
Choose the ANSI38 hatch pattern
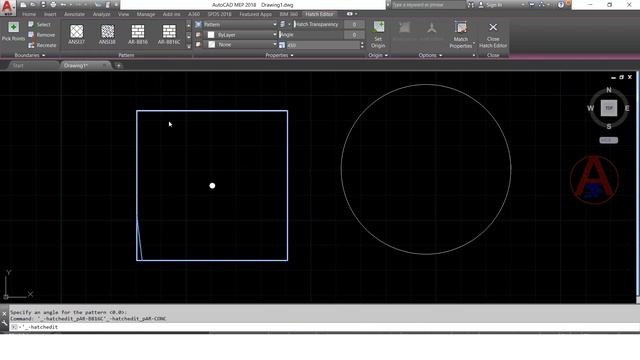point(107,34)
